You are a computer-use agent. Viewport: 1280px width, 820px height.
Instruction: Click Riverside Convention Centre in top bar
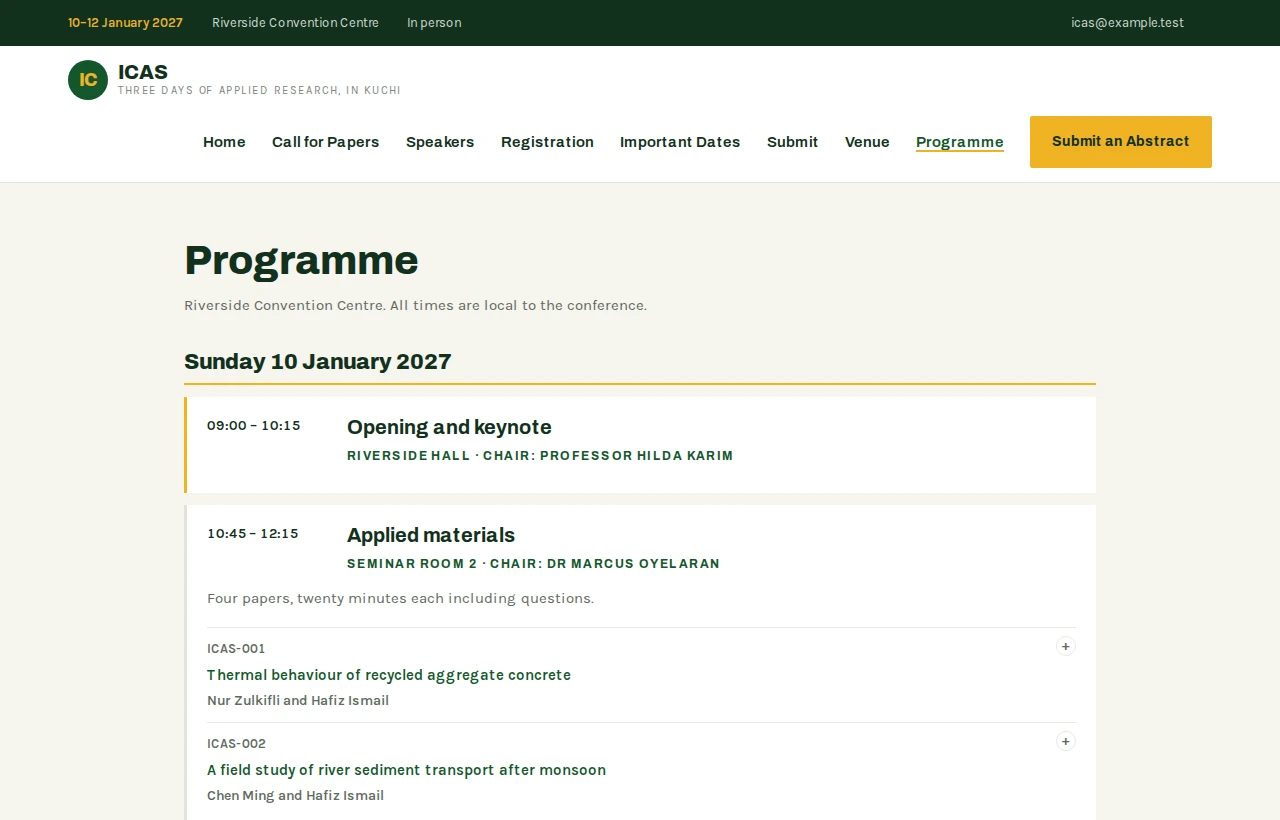click(x=295, y=23)
